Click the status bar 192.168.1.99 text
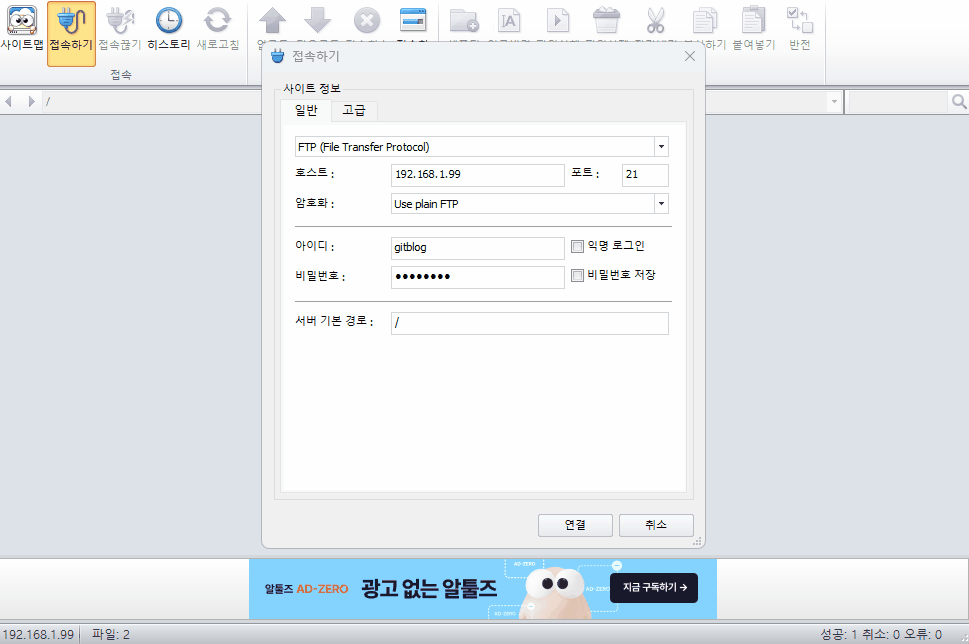 (38, 635)
